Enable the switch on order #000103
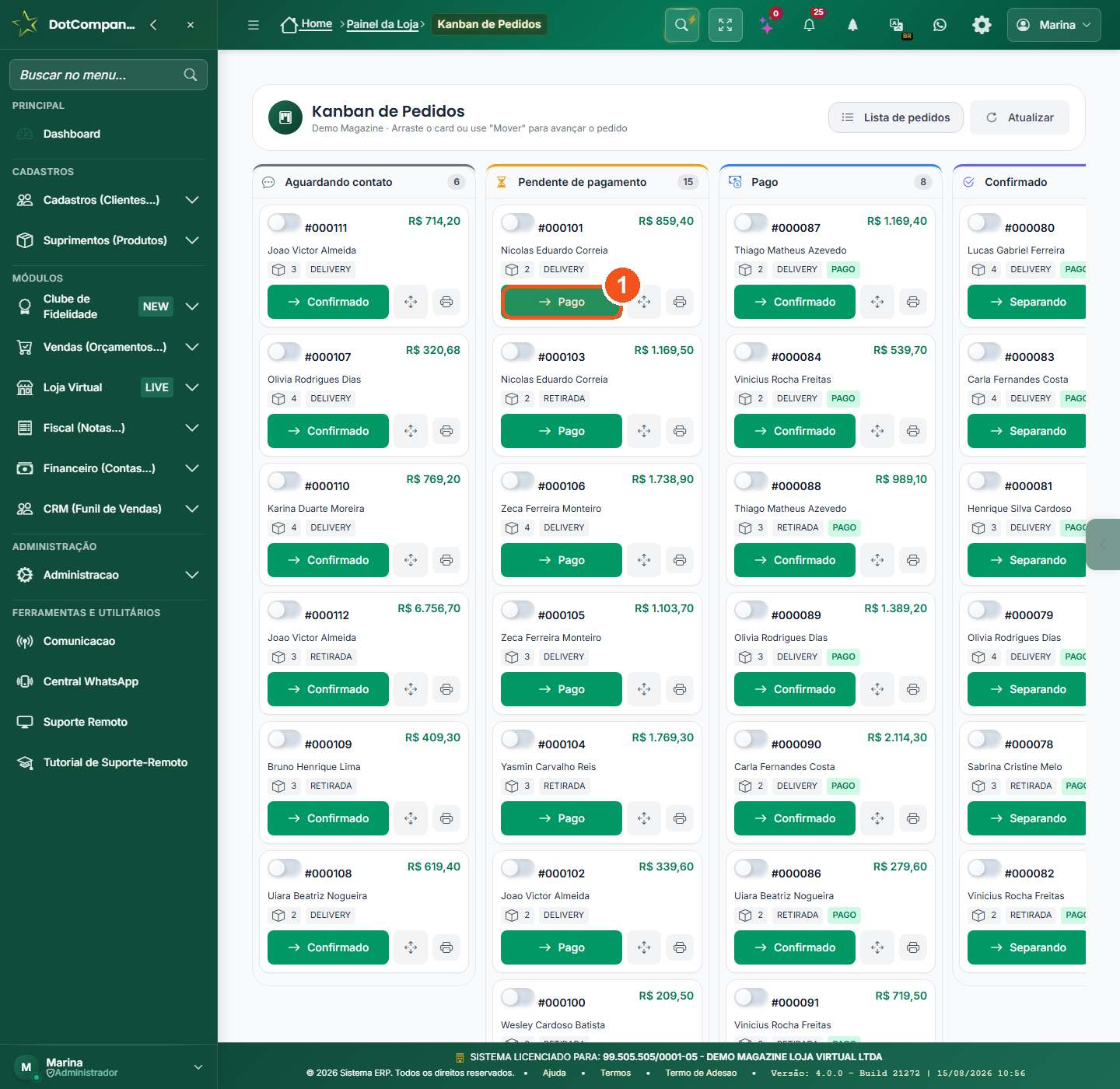 [x=517, y=352]
